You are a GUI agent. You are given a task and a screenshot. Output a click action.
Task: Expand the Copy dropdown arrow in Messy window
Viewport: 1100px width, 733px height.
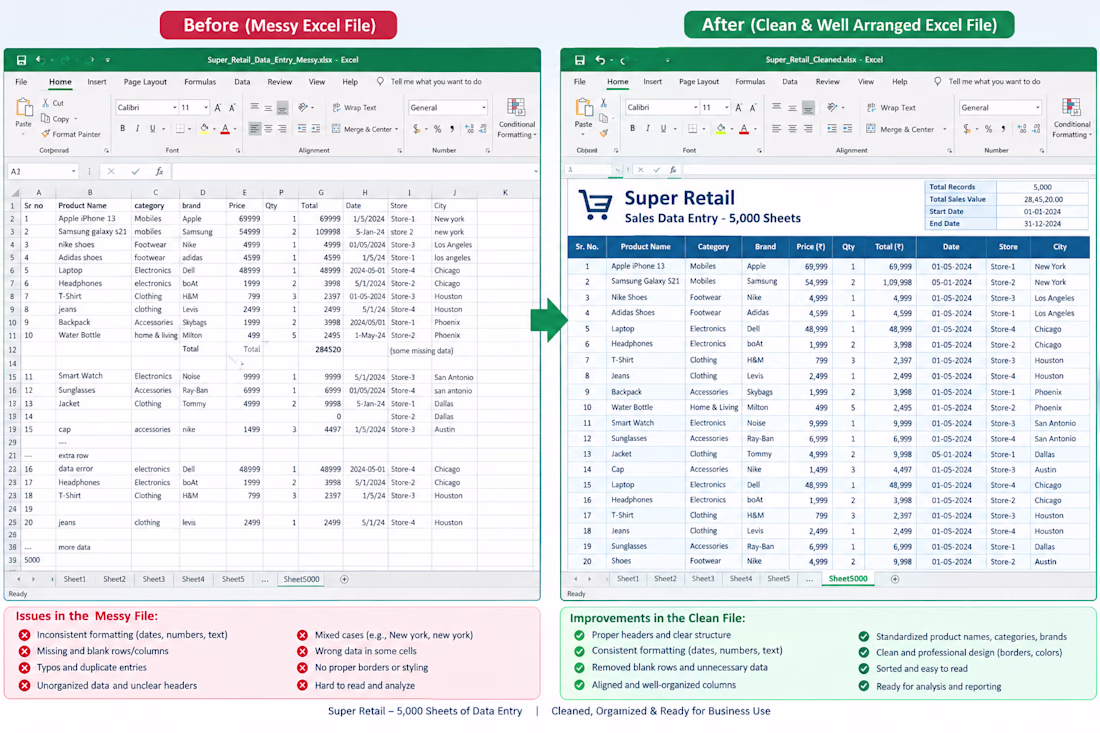point(76,119)
